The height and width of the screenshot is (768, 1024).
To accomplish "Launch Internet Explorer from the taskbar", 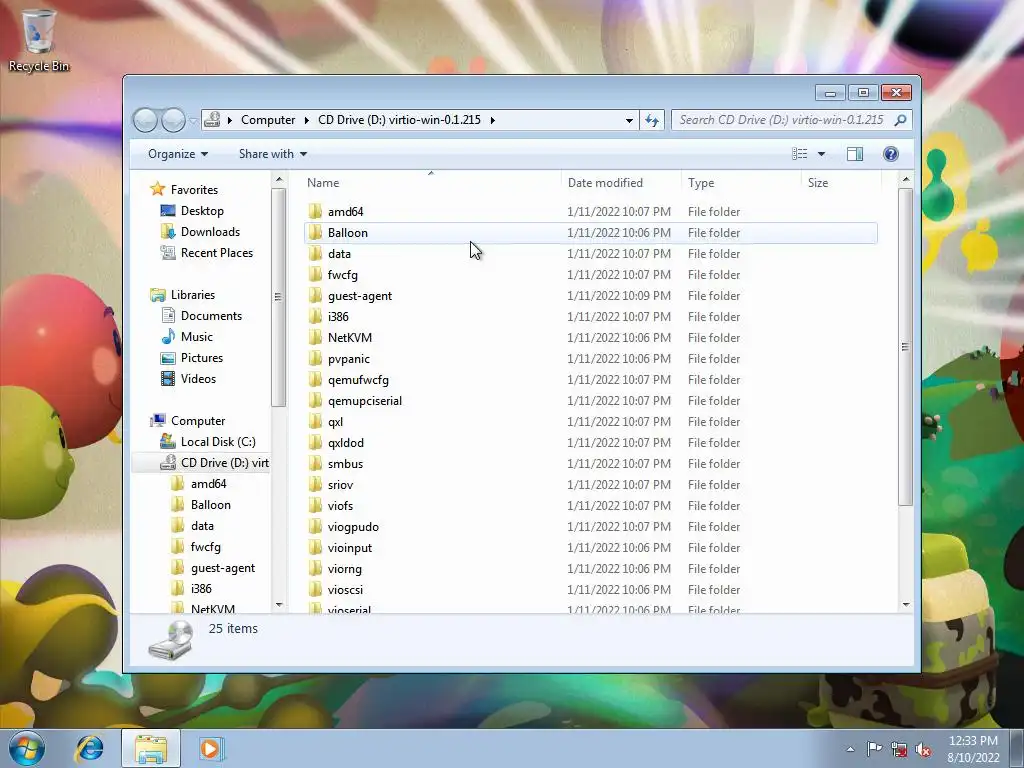I will coord(89,748).
